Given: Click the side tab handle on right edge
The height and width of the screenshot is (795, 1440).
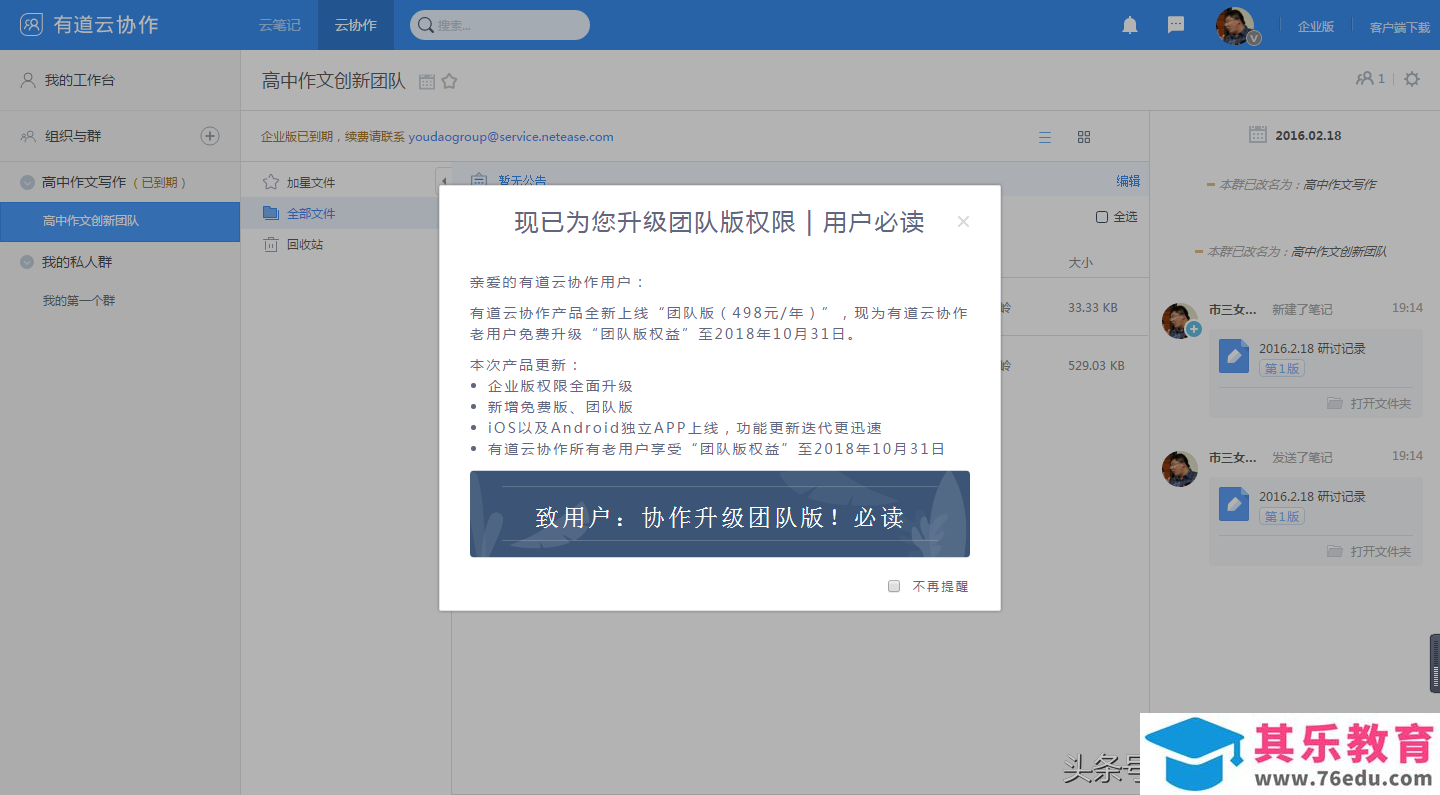Looking at the screenshot, I should click(x=1434, y=663).
